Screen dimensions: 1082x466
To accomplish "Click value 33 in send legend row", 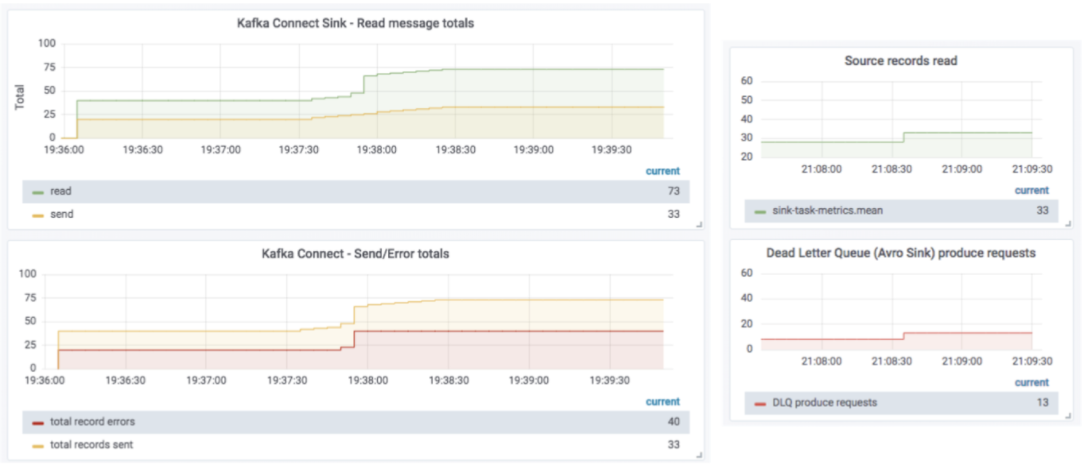I will [673, 215].
